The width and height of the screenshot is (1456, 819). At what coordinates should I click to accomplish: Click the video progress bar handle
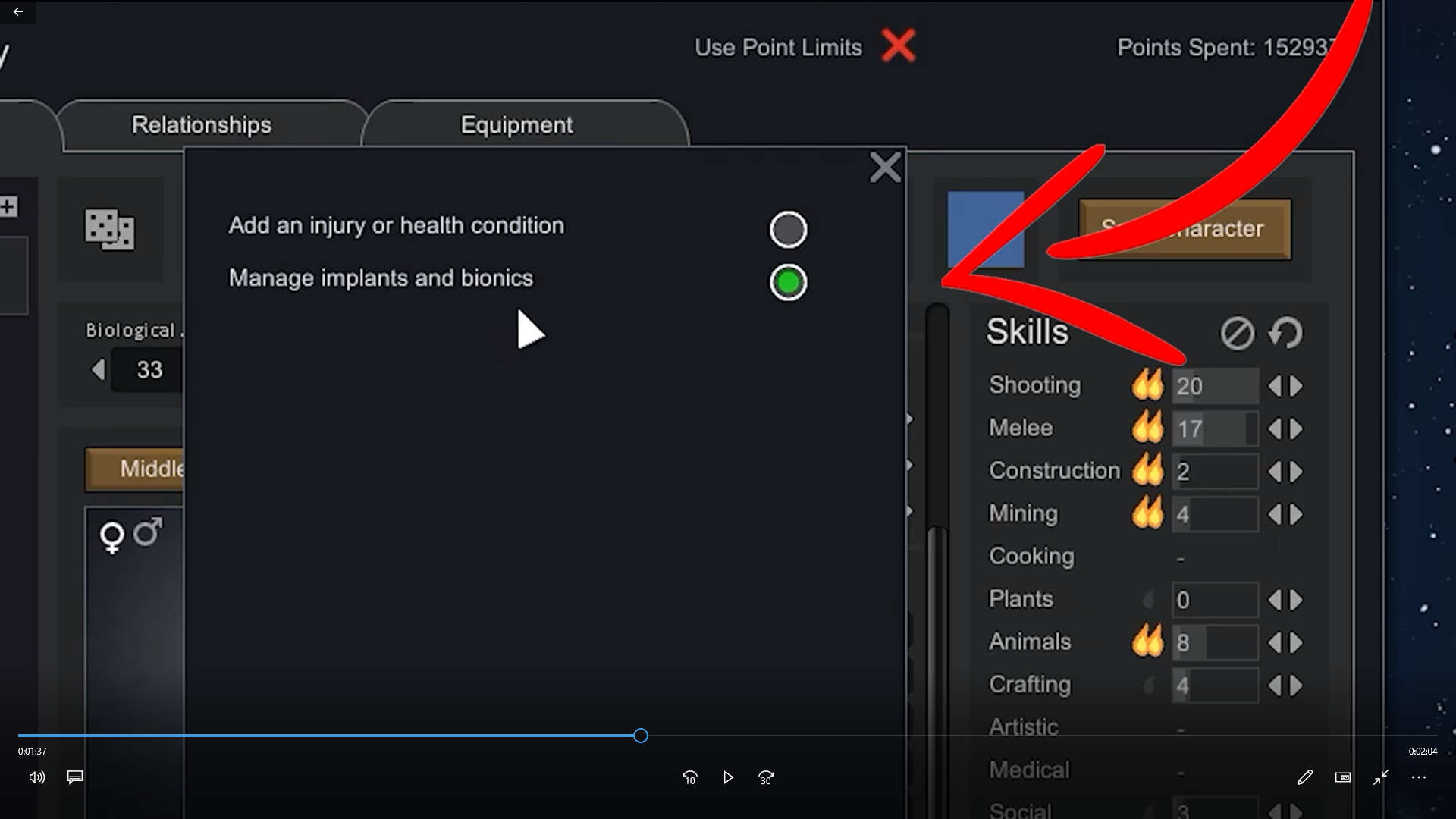641,736
